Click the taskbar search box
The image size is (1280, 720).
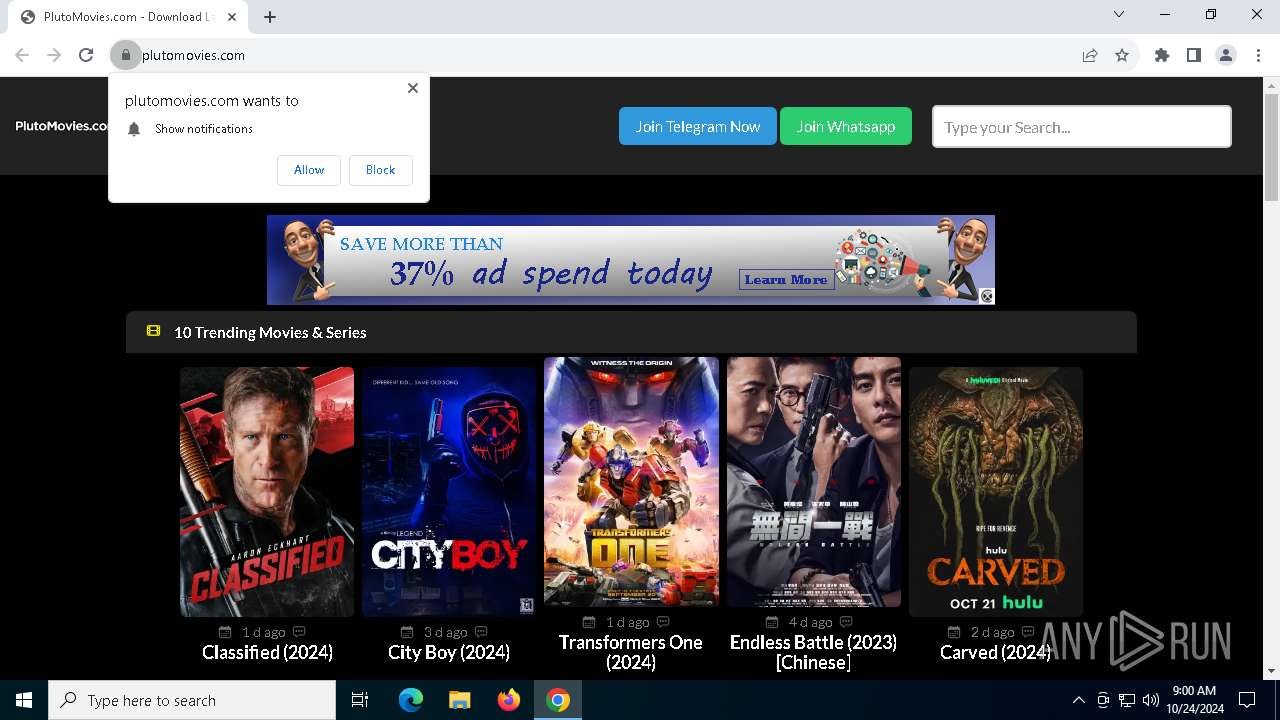(192, 700)
